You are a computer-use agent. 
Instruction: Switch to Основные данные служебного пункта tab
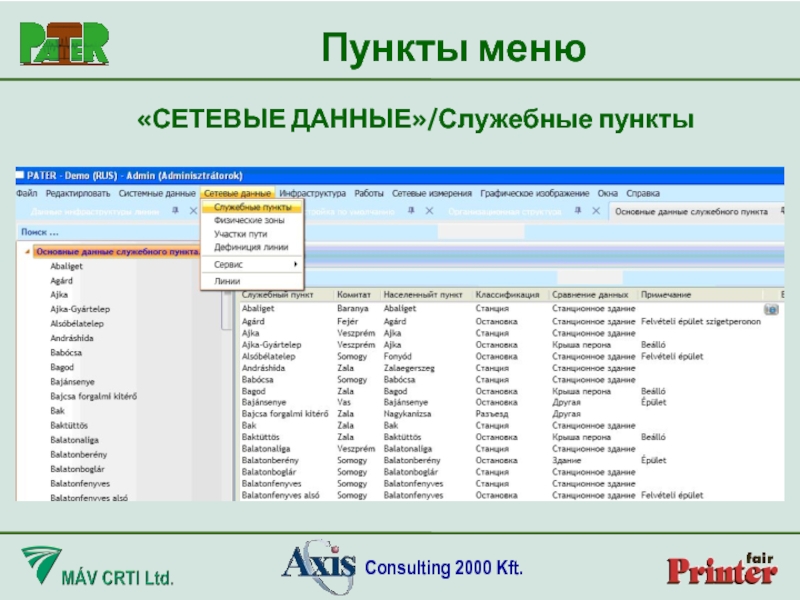(691, 211)
